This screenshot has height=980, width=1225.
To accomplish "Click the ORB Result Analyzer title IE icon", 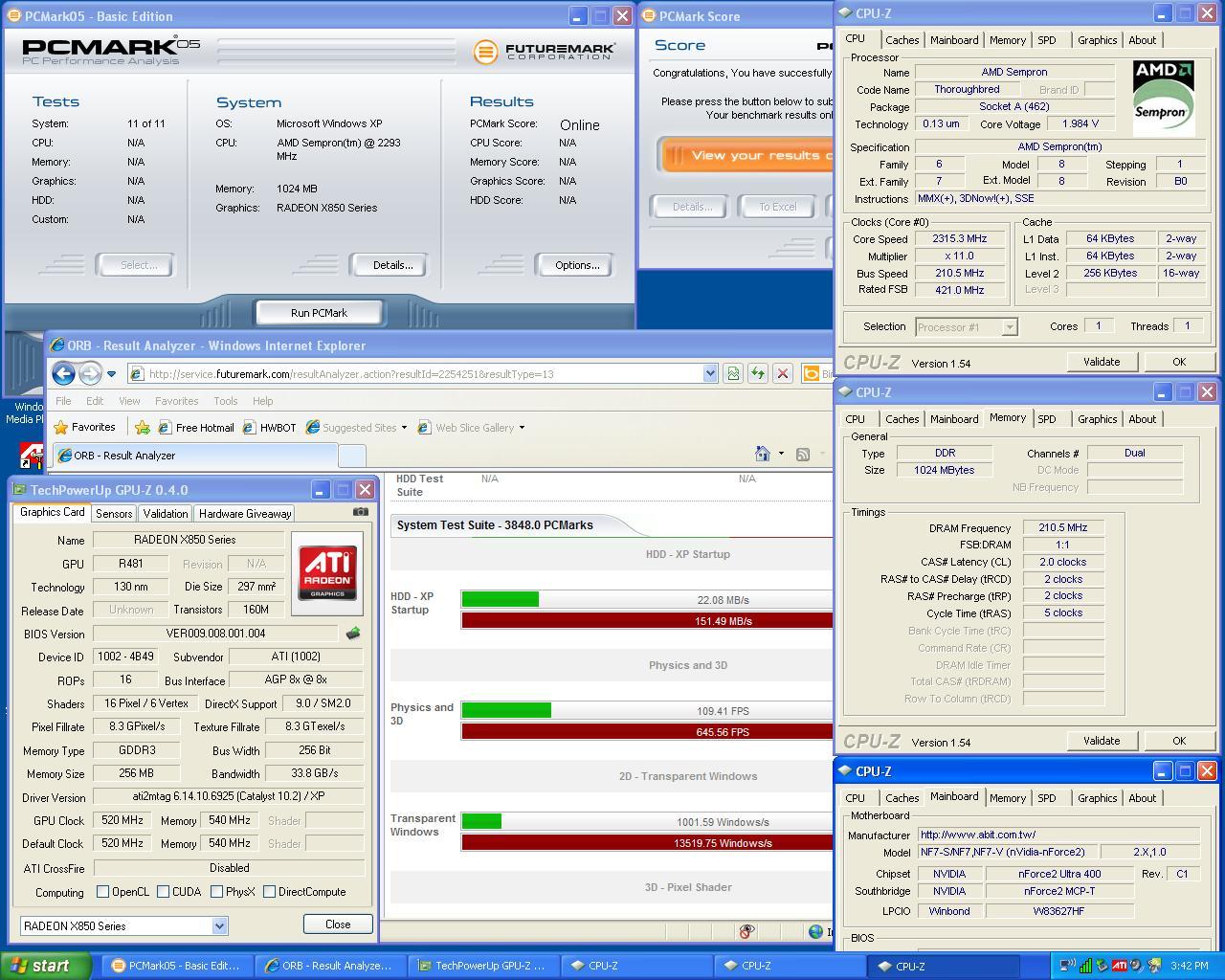I will (58, 345).
